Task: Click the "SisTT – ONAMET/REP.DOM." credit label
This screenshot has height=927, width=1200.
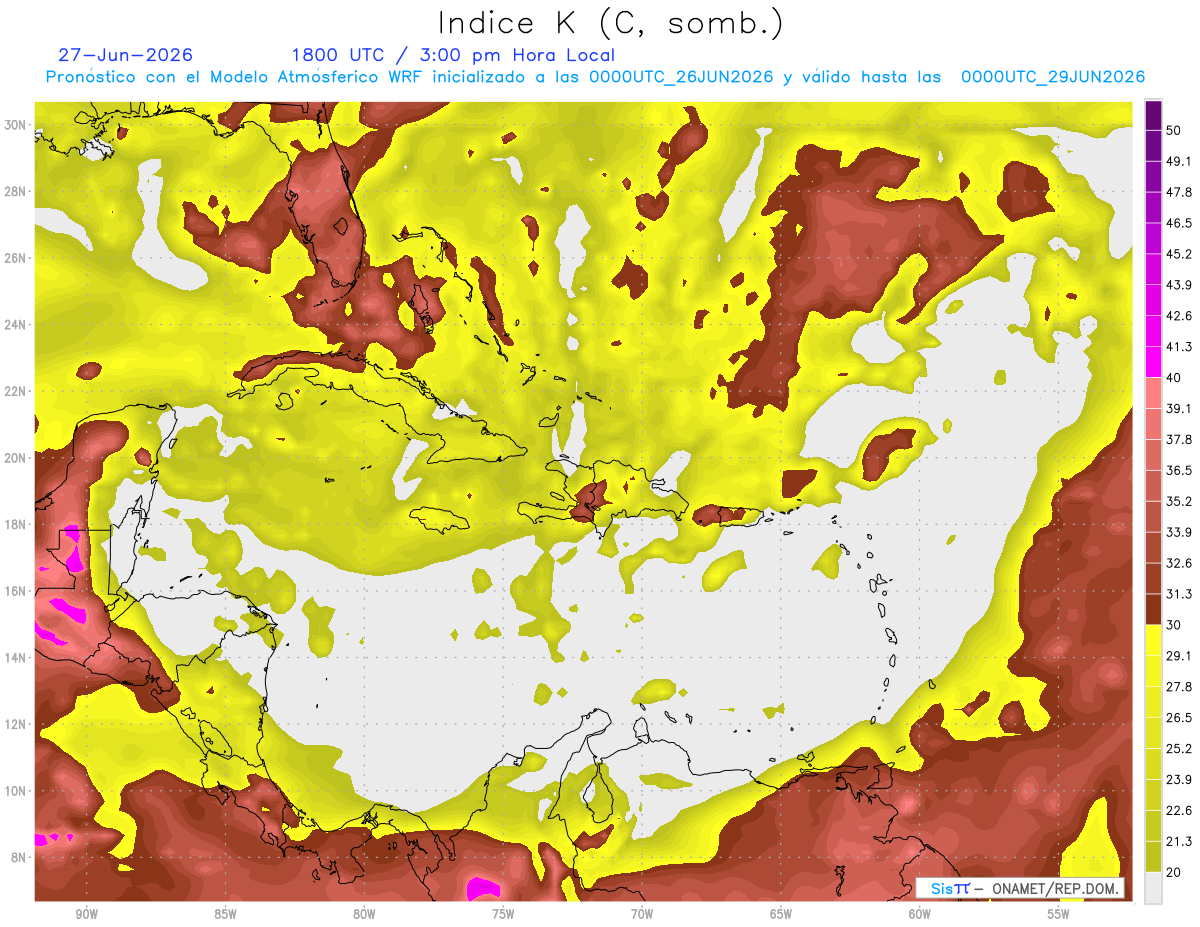Action: [1020, 888]
